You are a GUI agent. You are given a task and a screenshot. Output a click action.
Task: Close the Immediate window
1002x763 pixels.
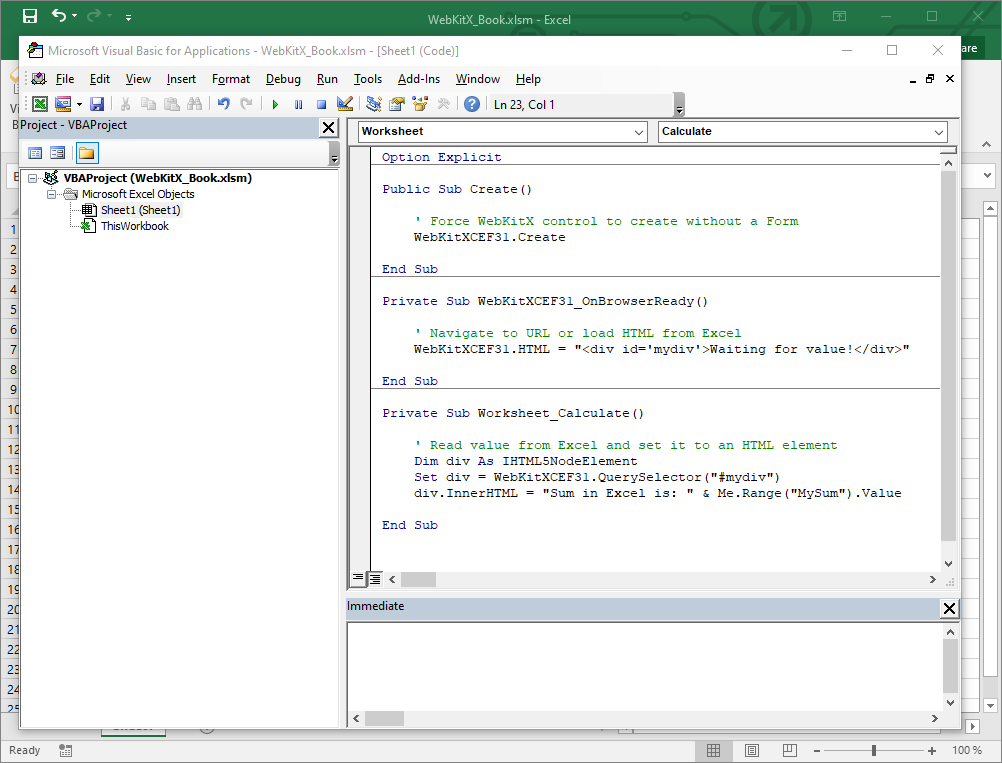(950, 608)
